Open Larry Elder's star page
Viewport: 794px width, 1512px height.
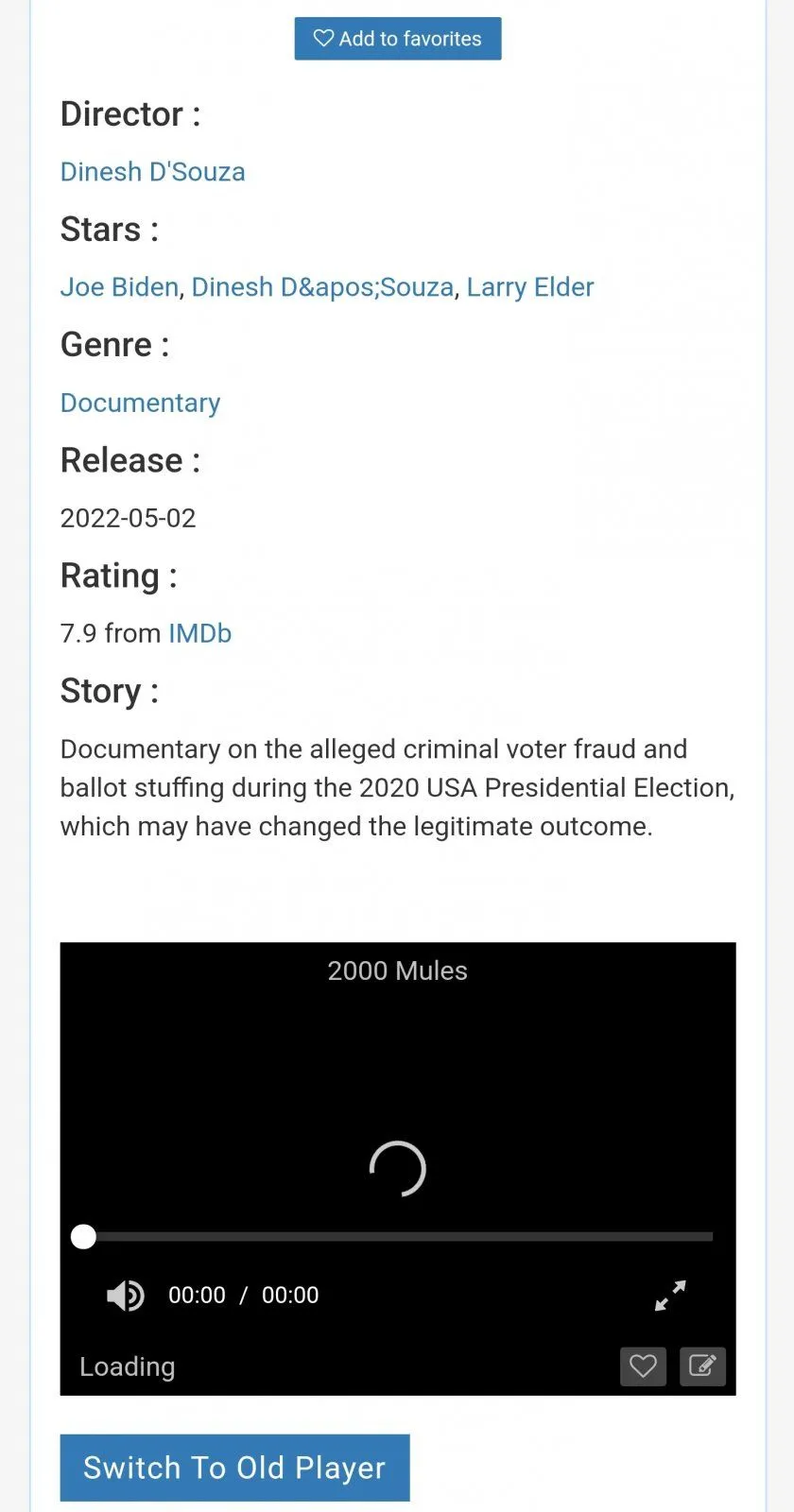[530, 287]
